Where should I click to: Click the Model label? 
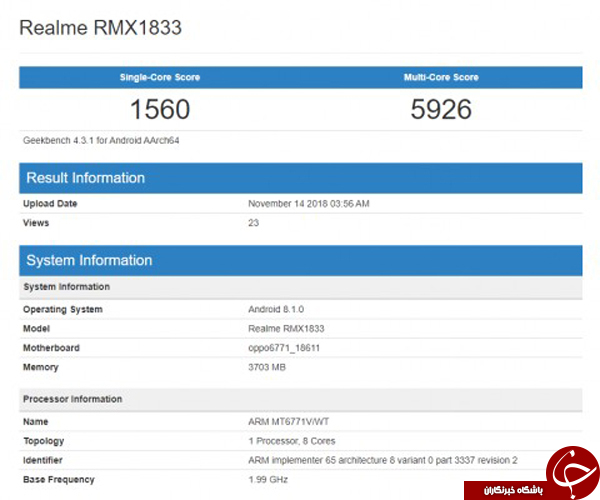coord(36,329)
